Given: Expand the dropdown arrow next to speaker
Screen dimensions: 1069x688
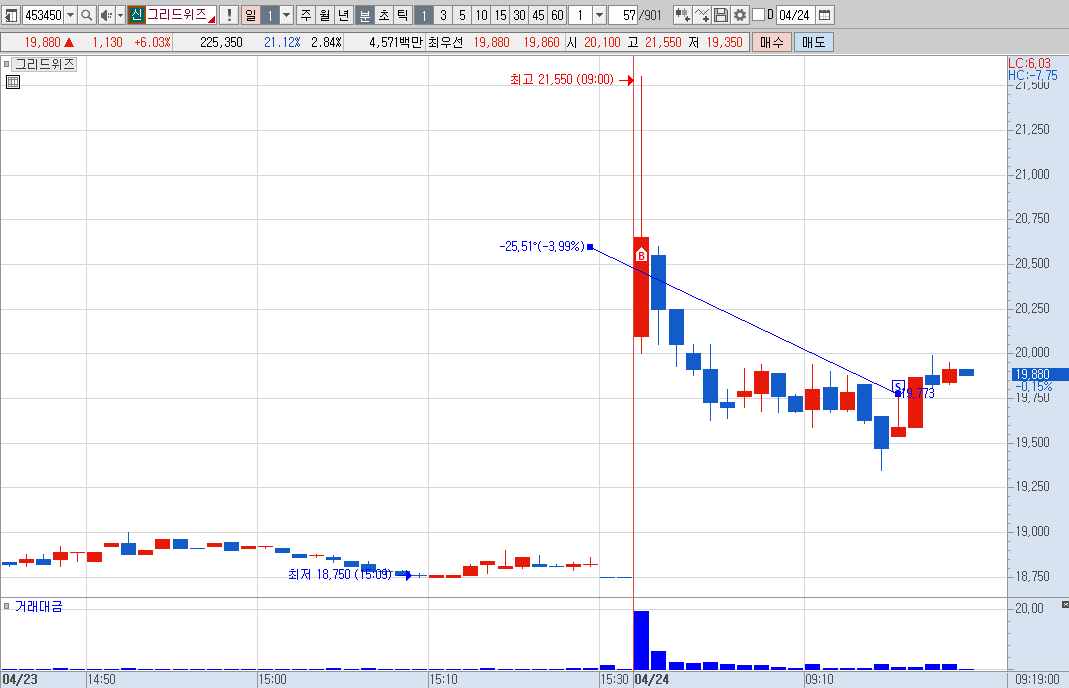Looking at the screenshot, I should click(121, 15).
